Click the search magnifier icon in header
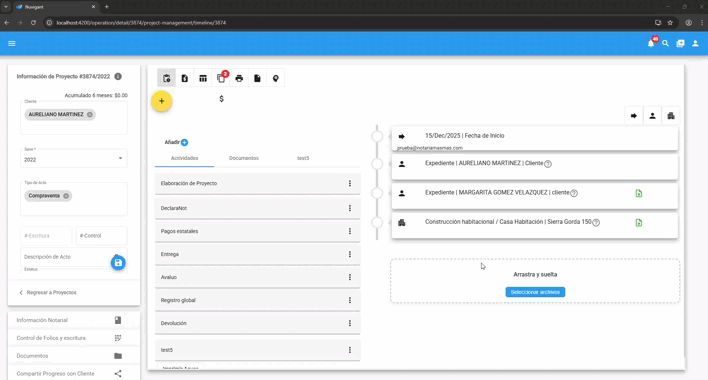 point(666,43)
